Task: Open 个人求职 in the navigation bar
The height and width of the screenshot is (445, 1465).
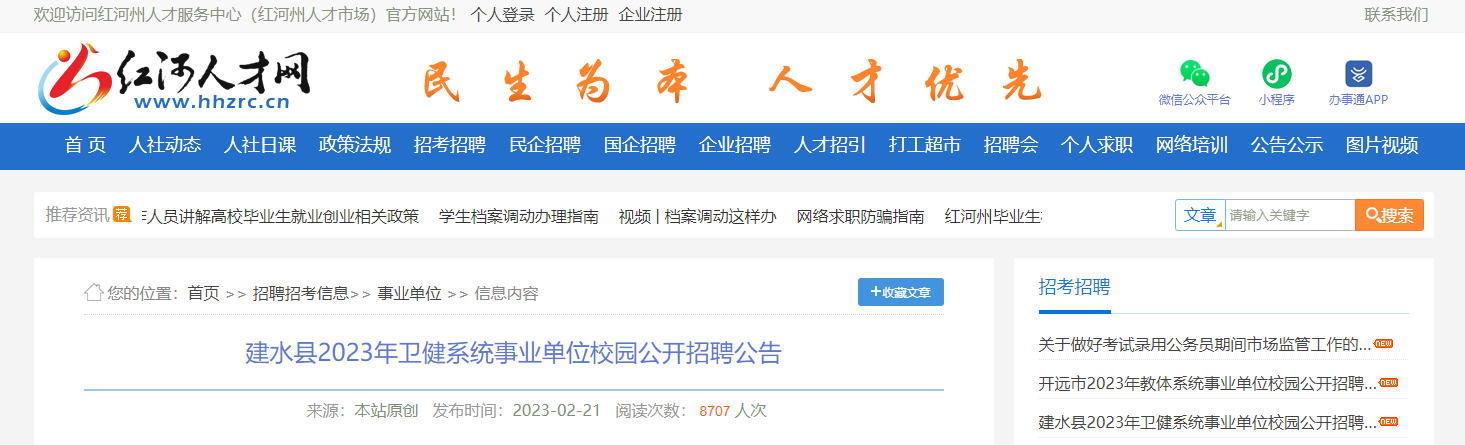Action: tap(1097, 145)
